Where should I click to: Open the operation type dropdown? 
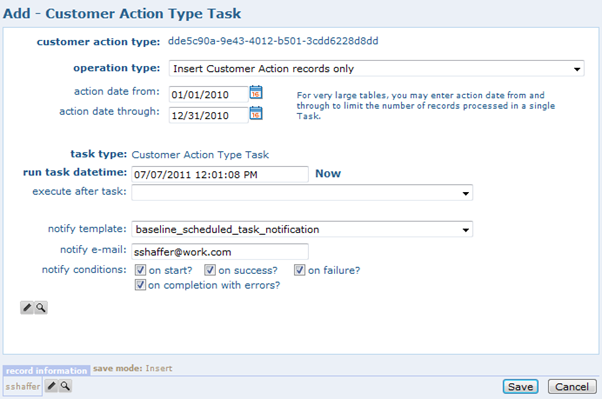click(x=377, y=69)
